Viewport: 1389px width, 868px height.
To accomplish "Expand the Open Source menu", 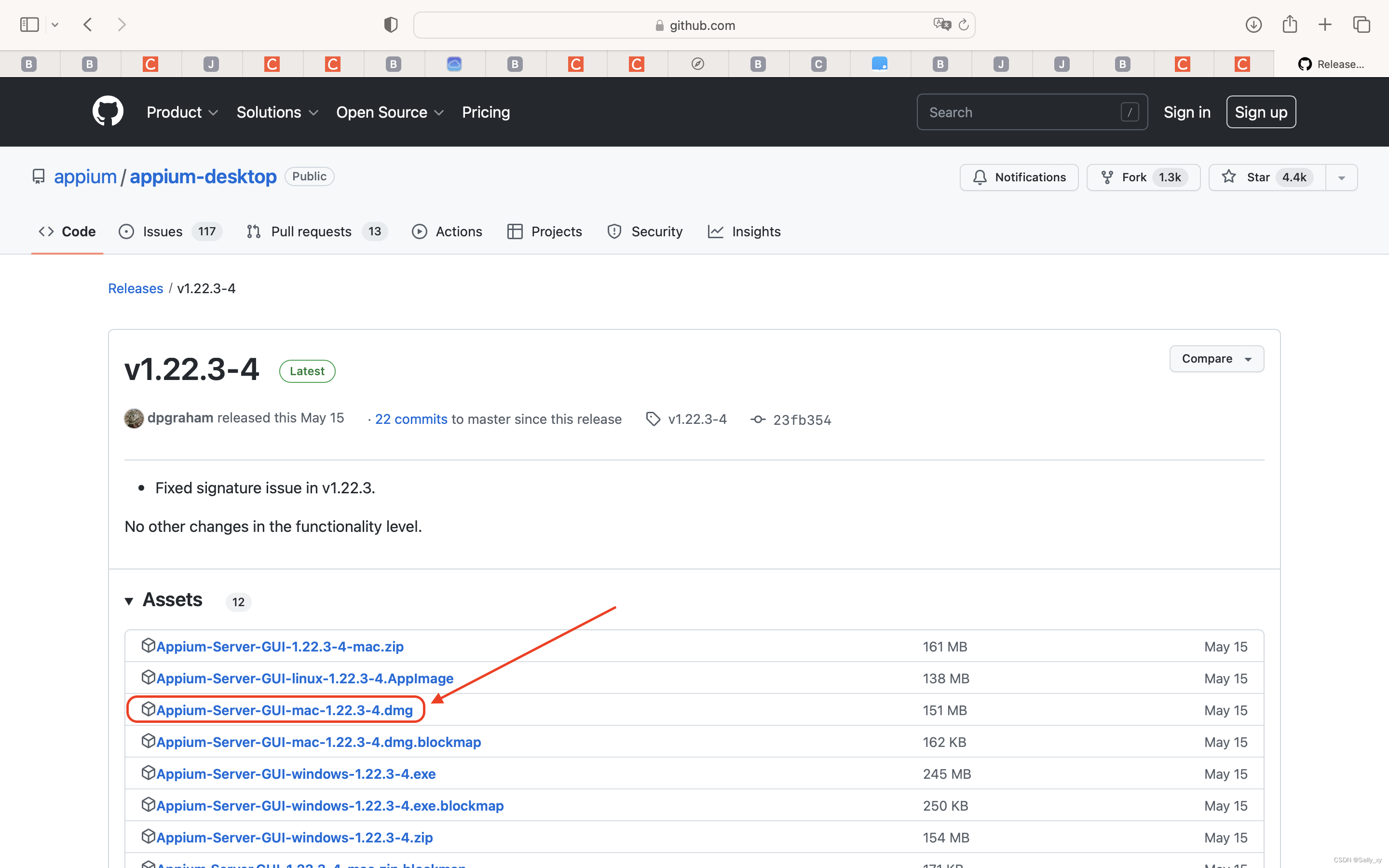I will pos(390,112).
